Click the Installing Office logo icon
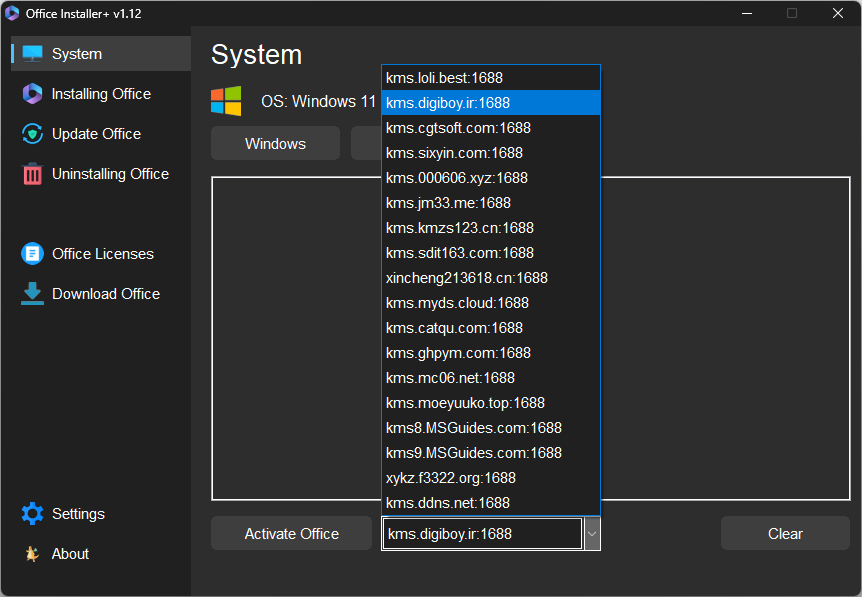The image size is (862, 597). point(32,94)
